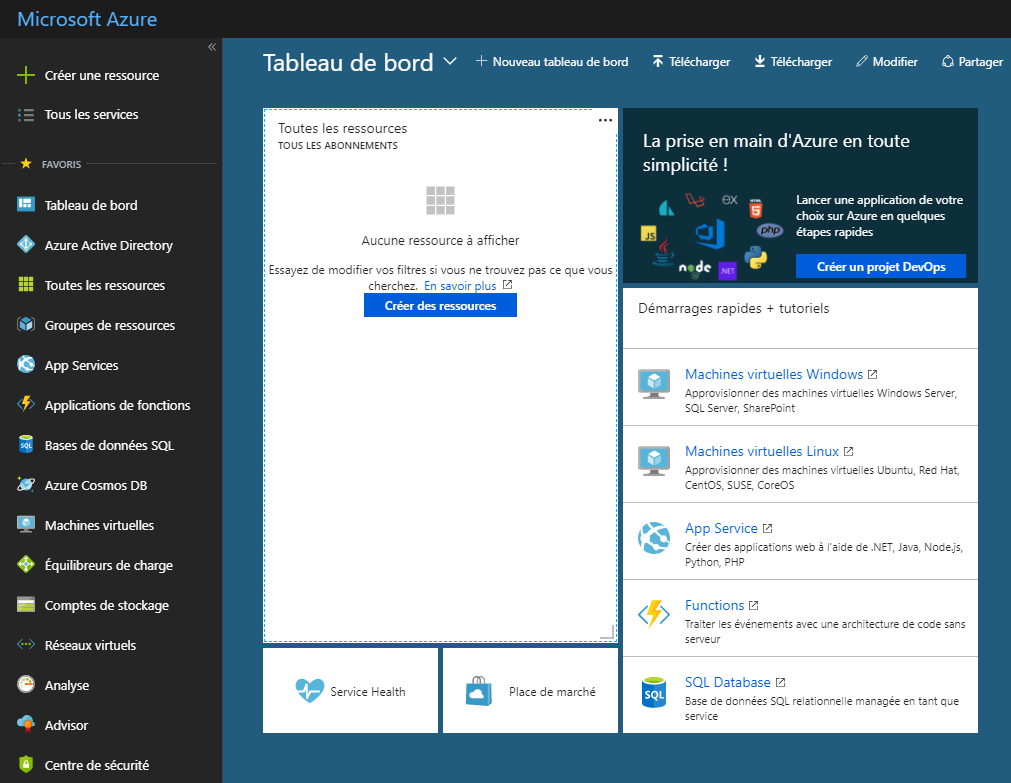This screenshot has width=1011, height=783.
Task: Click the empty resources grid placeholder icon
Action: tap(440, 201)
